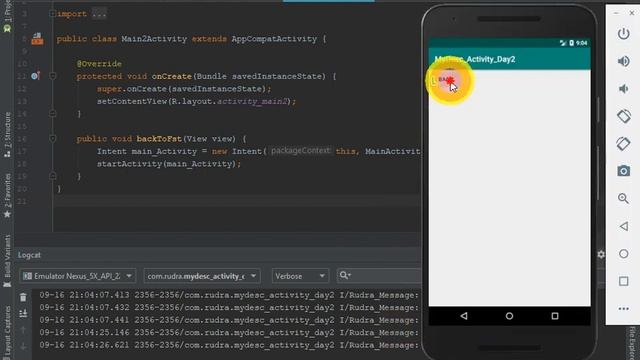Screen dimensions: 640x360
Task: Close the emulator toolbar window
Action: tap(631, 13)
